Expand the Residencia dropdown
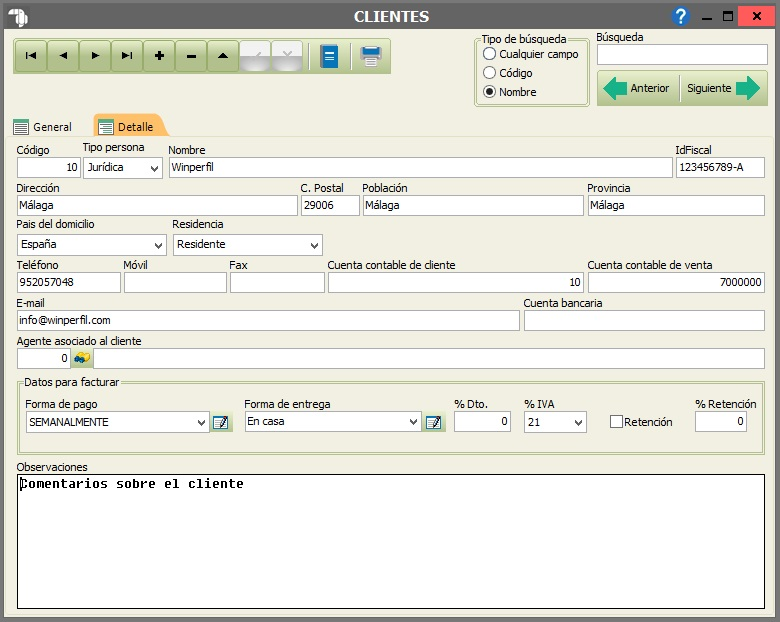Image resolution: width=780 pixels, height=622 pixels. 314,245
